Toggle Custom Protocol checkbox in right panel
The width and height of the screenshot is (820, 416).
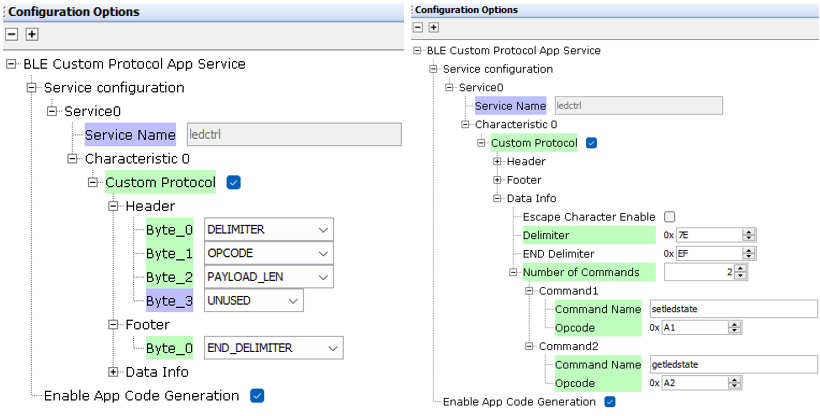click(591, 143)
